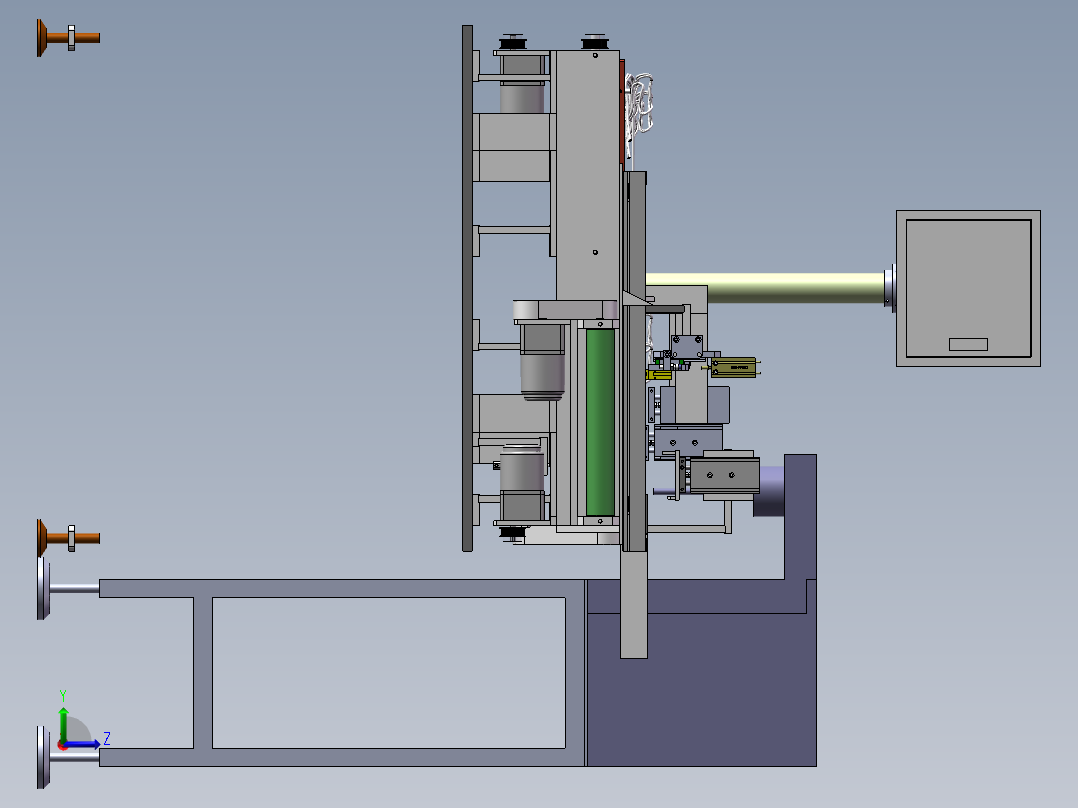Screen dimensions: 1078x808
Task: Click the silver foot pad on the frame's bottom rail
Action: point(43,757)
